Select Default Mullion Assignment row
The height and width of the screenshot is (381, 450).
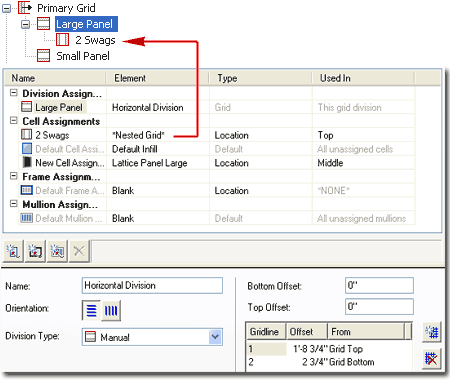point(217,218)
